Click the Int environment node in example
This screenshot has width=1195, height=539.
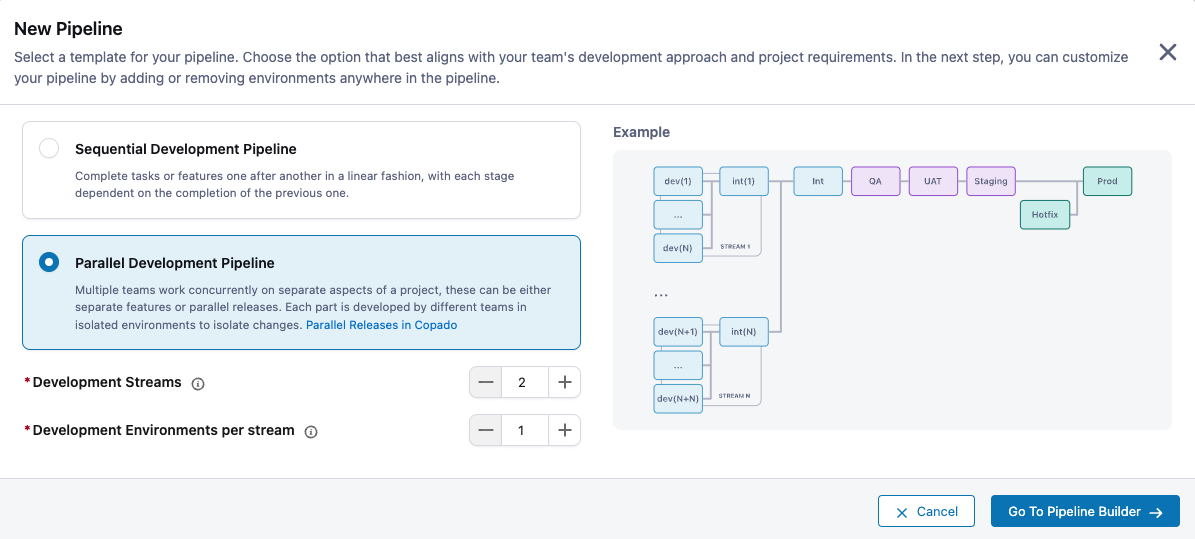[x=818, y=181]
